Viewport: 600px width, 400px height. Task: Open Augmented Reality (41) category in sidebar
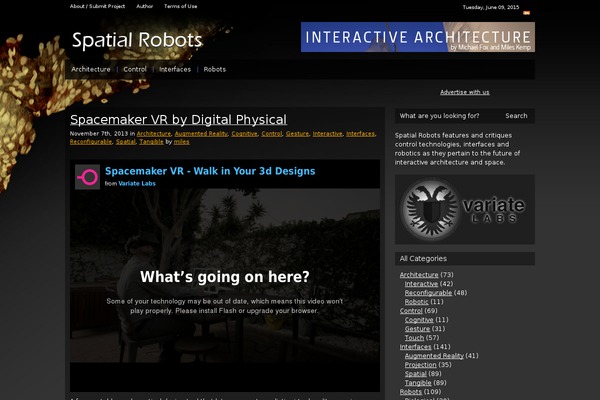click(434, 356)
